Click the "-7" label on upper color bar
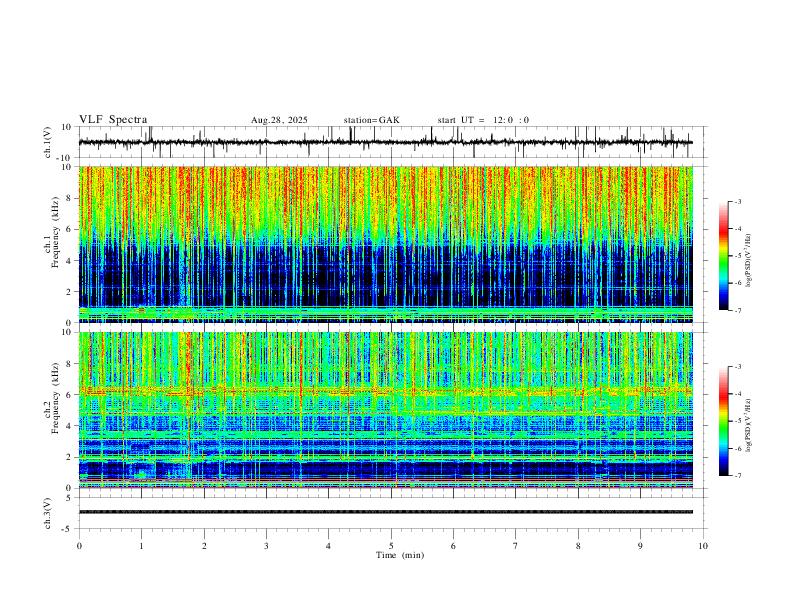The height and width of the screenshot is (612, 792). coord(737,310)
